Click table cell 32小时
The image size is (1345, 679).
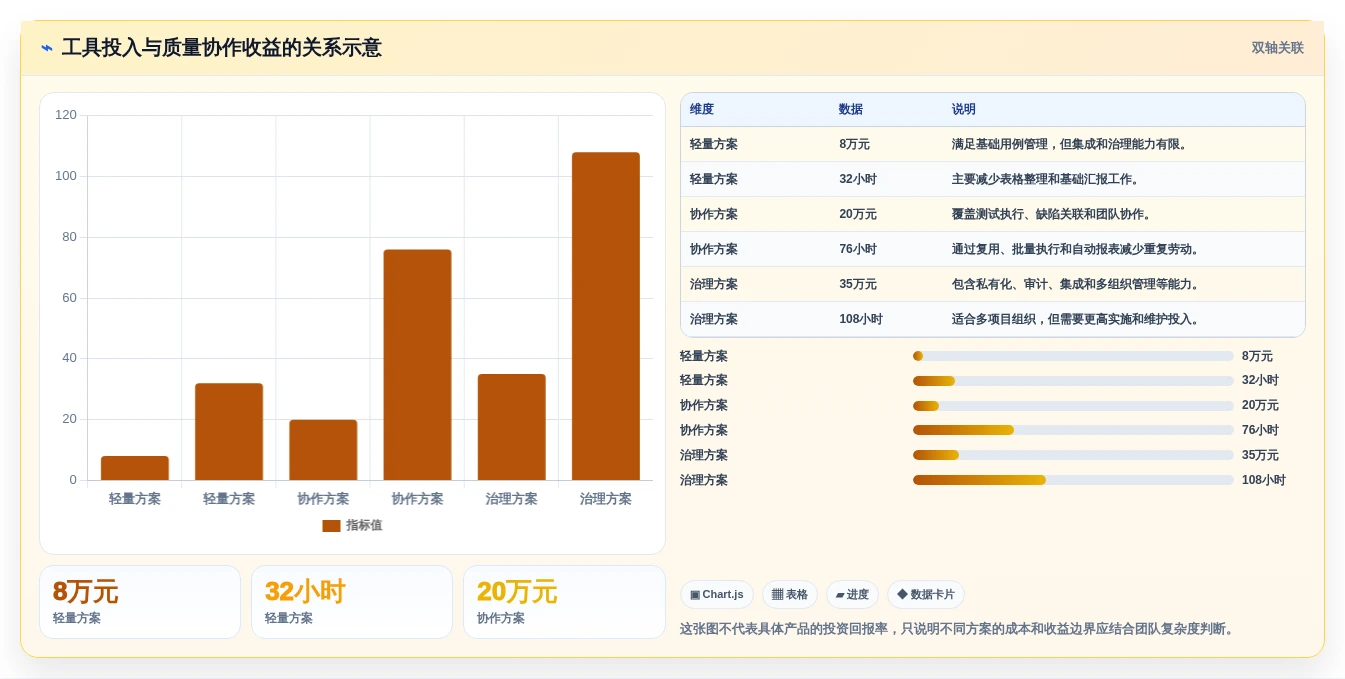(x=858, y=180)
